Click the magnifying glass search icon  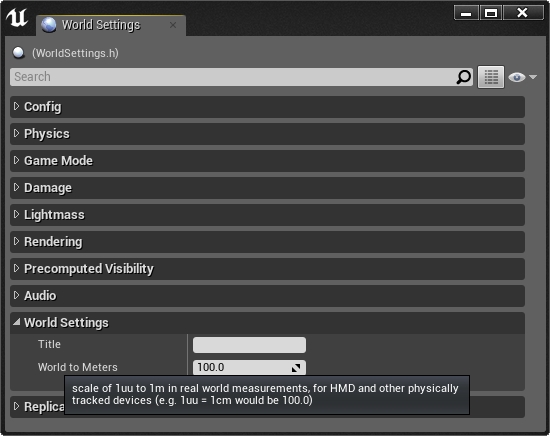coord(463,77)
